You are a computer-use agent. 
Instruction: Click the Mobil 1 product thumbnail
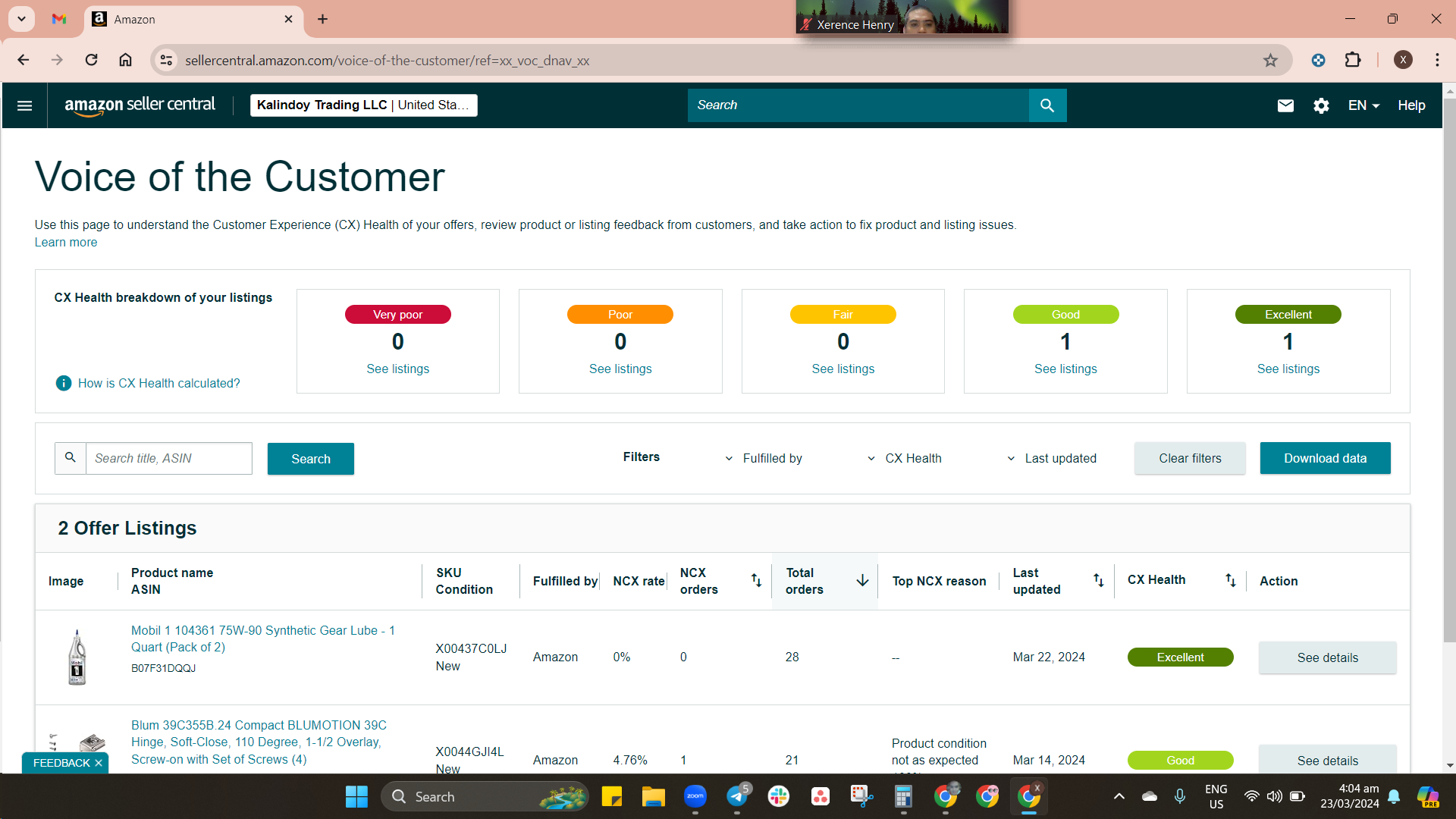point(77,657)
